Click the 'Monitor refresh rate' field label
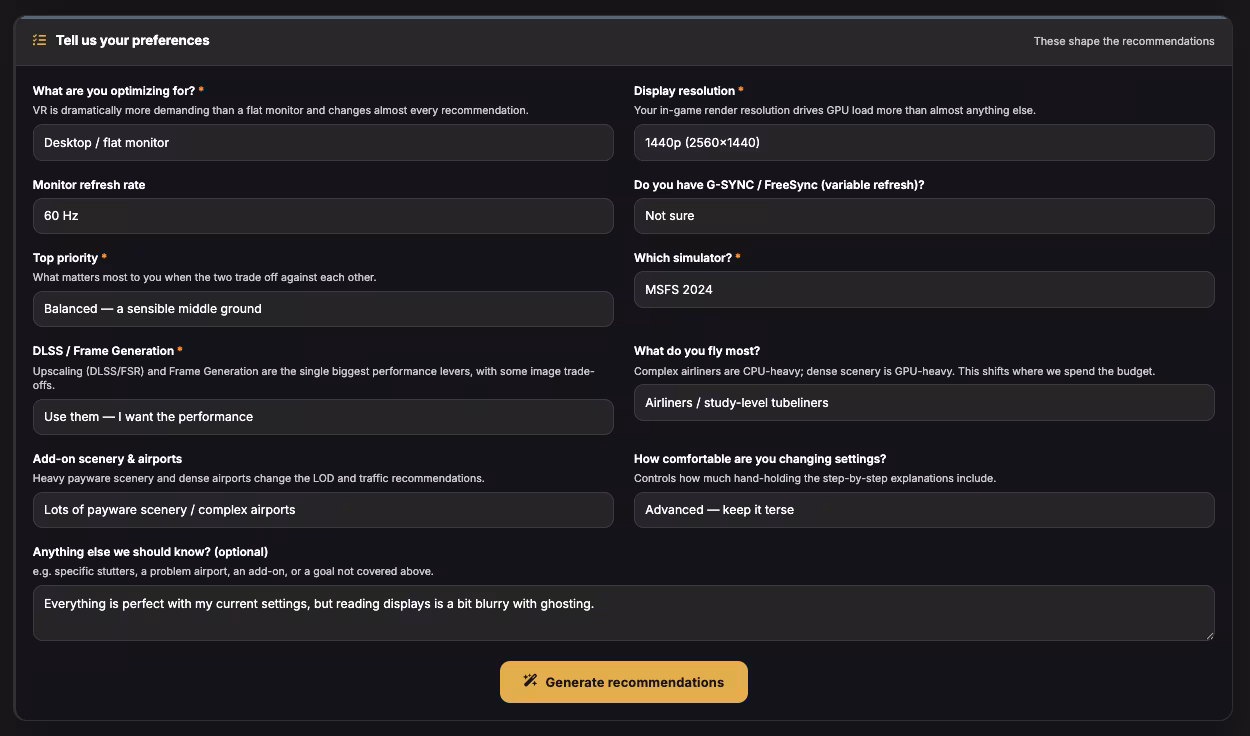Screen dimensions: 1250x736 pyautogui.click(x=89, y=185)
